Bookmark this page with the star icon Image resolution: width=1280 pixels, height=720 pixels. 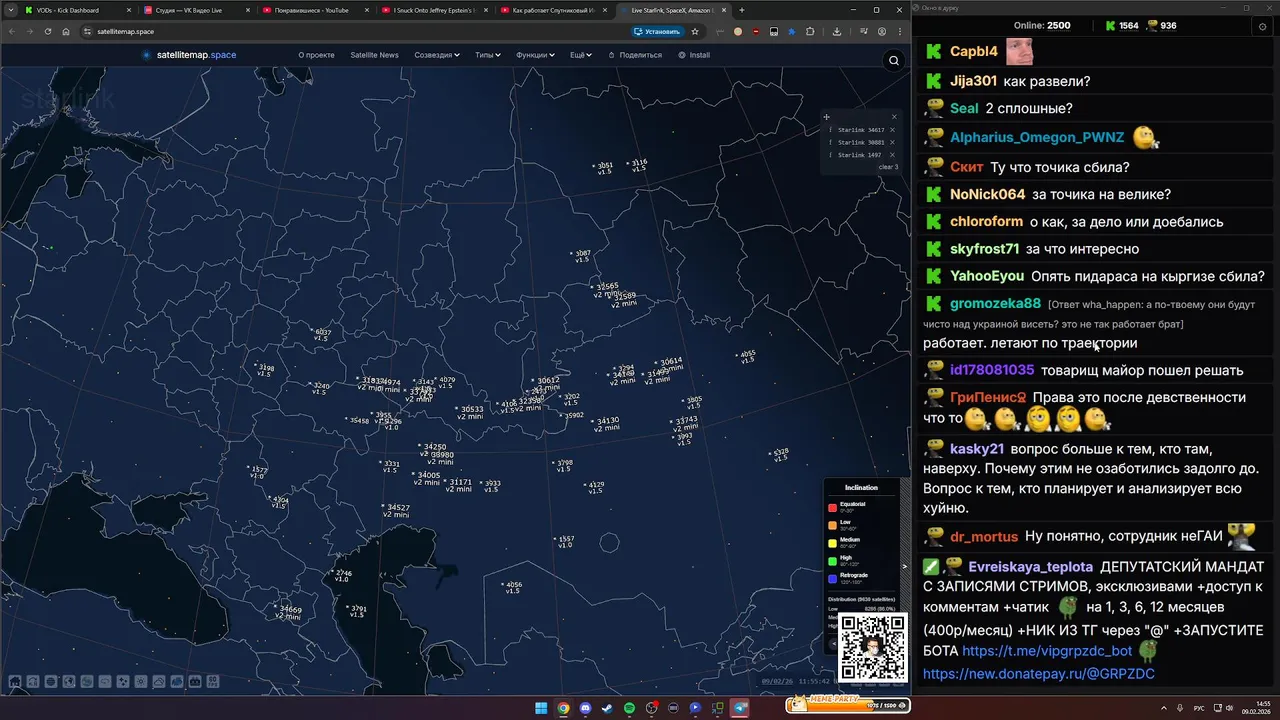pos(695,31)
